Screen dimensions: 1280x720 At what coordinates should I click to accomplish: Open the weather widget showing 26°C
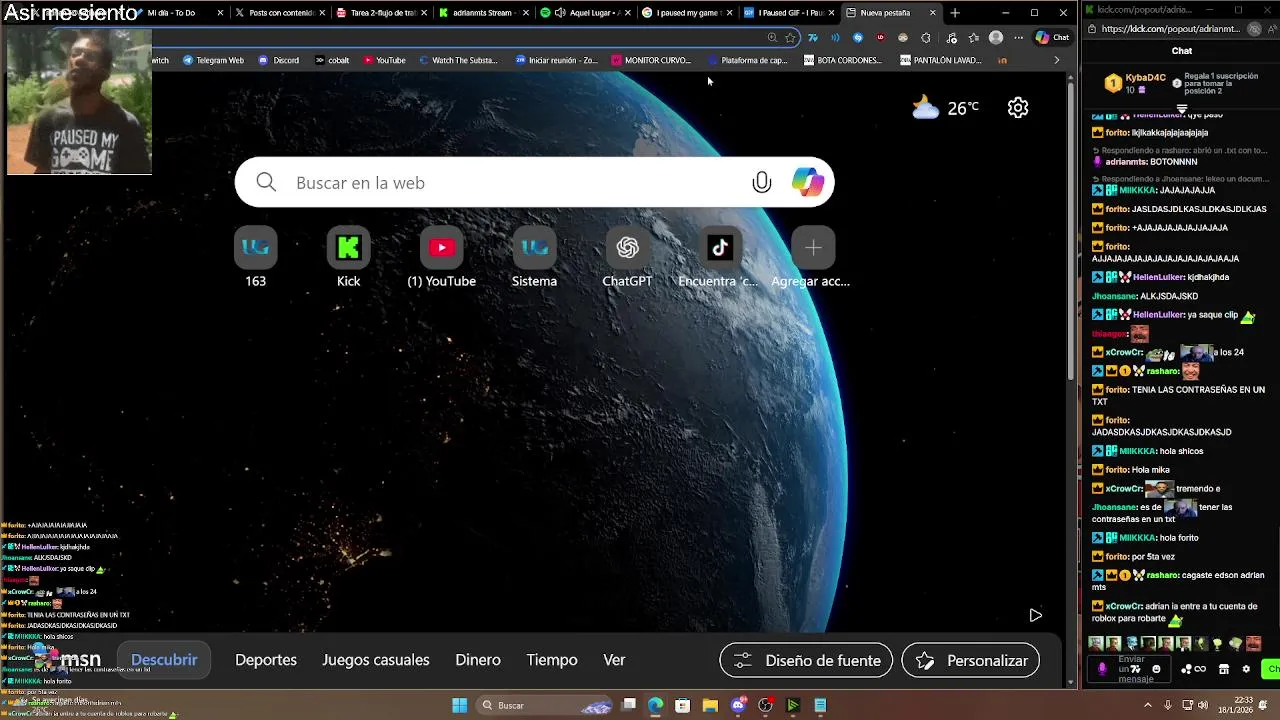945,108
